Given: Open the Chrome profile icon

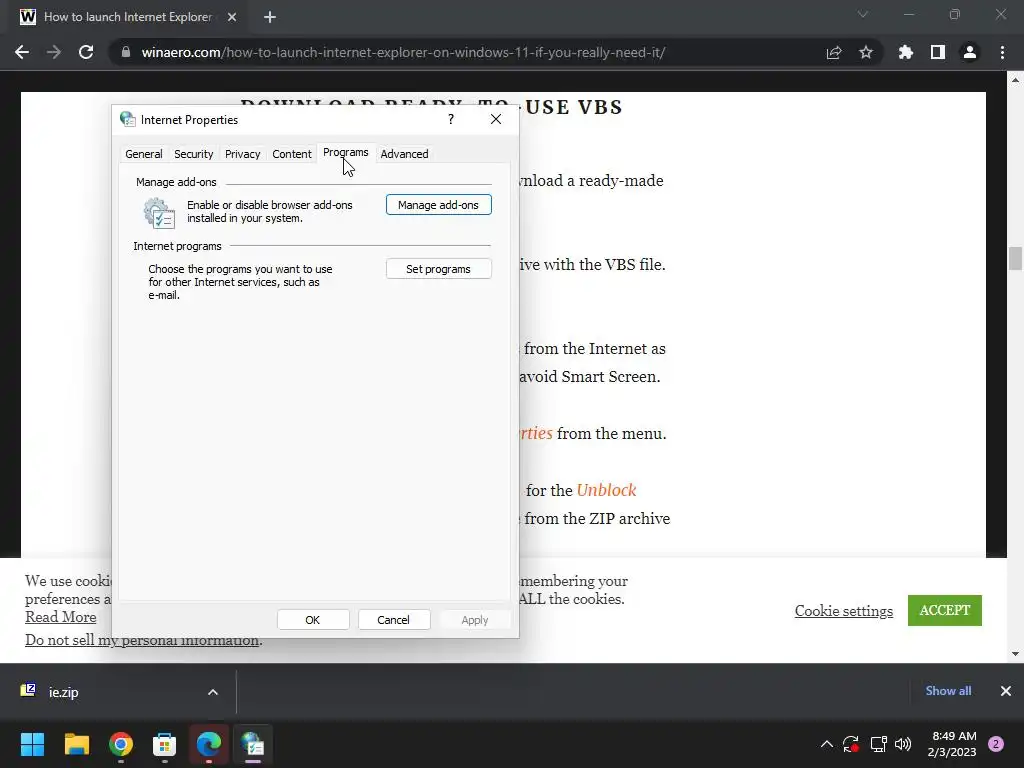Looking at the screenshot, I should click(x=970, y=52).
